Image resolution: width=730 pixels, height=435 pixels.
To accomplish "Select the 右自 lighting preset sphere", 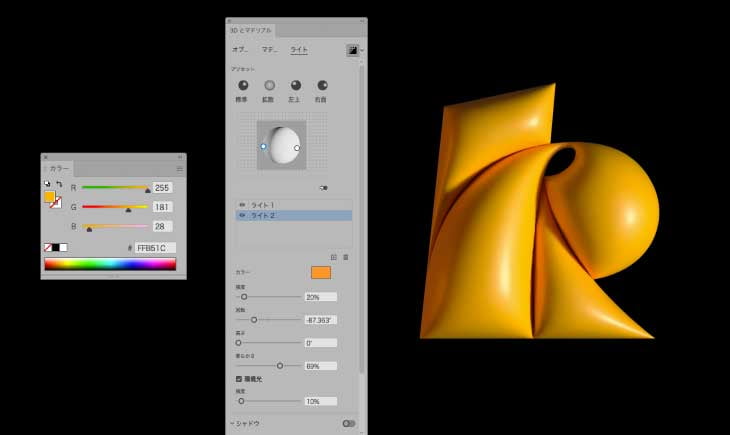I will tap(322, 86).
